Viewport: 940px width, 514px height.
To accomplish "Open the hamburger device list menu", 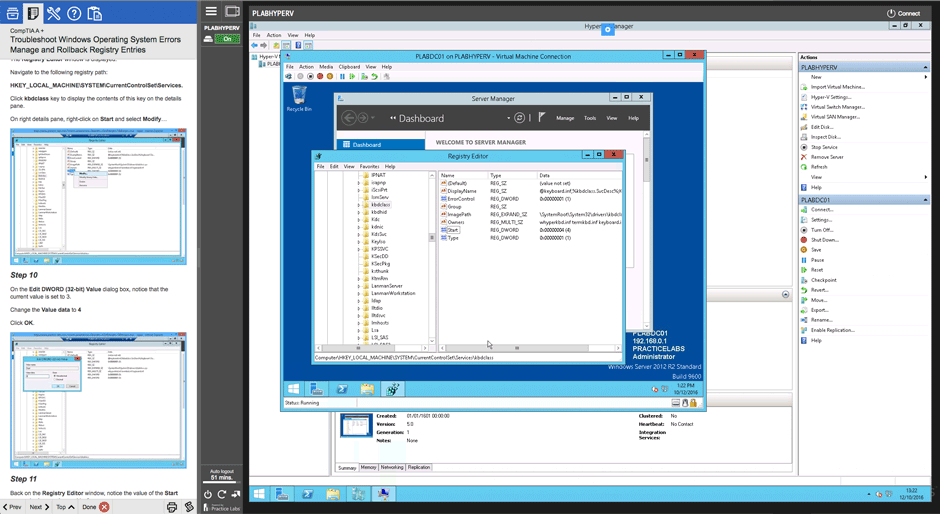I will point(210,11).
